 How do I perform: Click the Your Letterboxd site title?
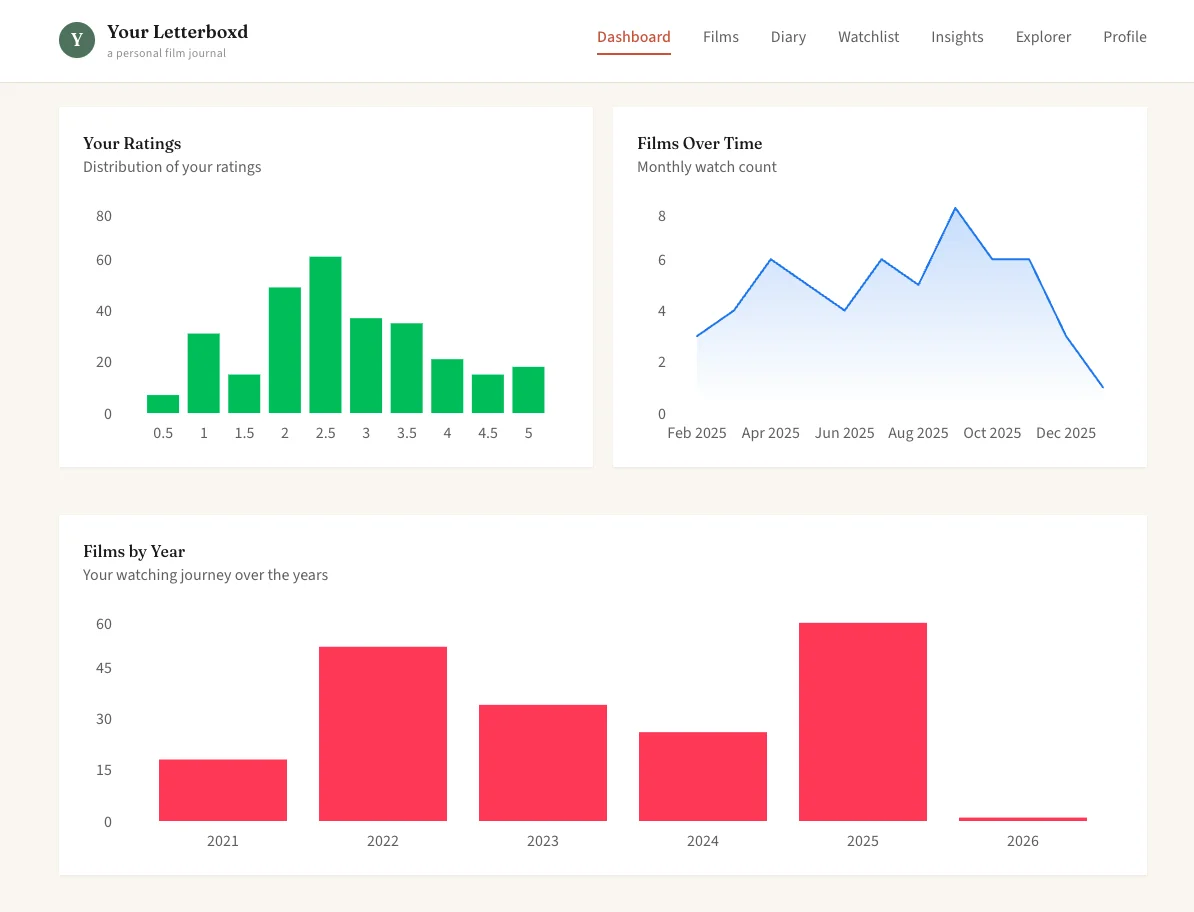point(177,32)
